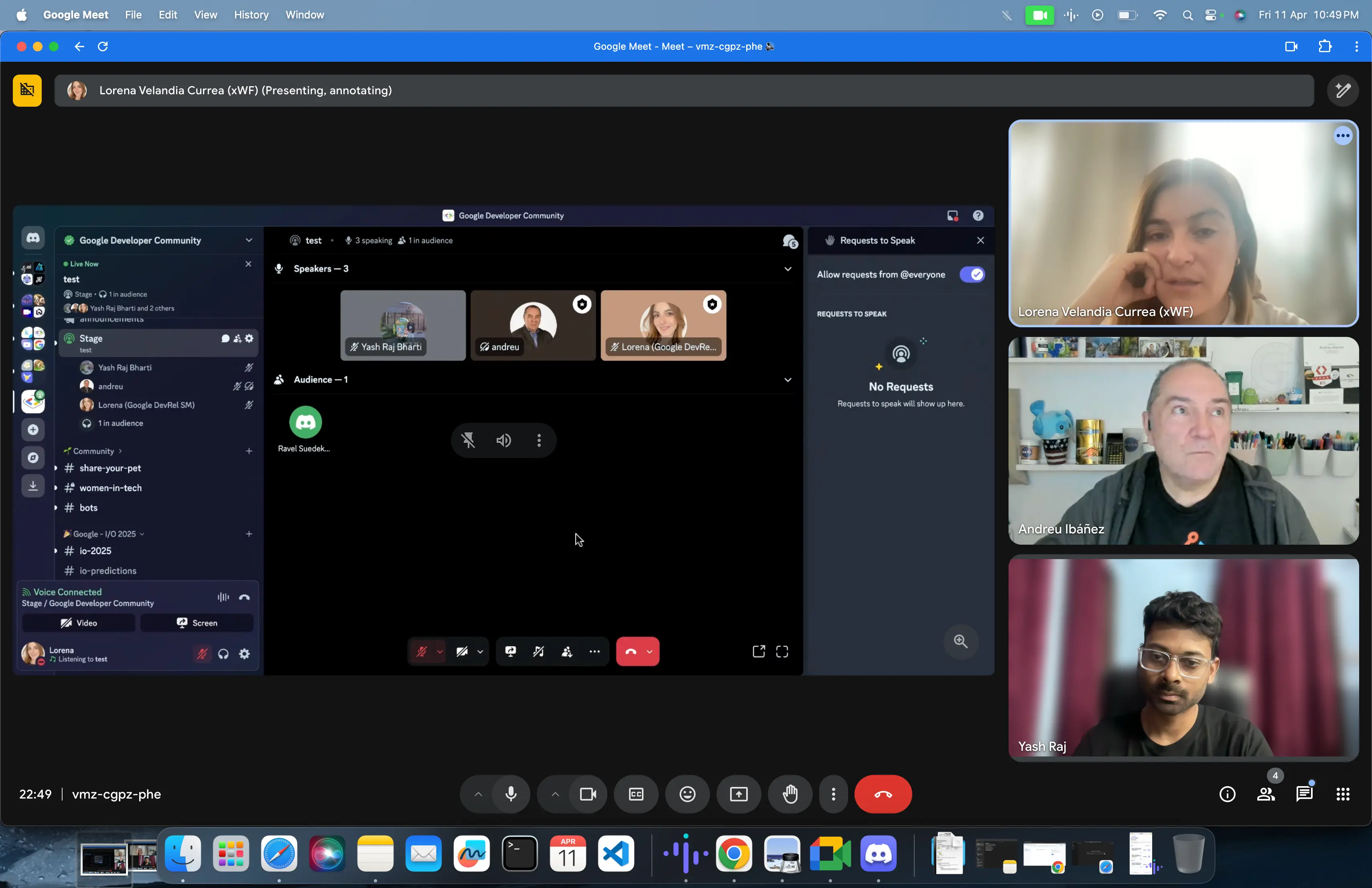Toggle Allow requests from @everyone switch

point(972,274)
